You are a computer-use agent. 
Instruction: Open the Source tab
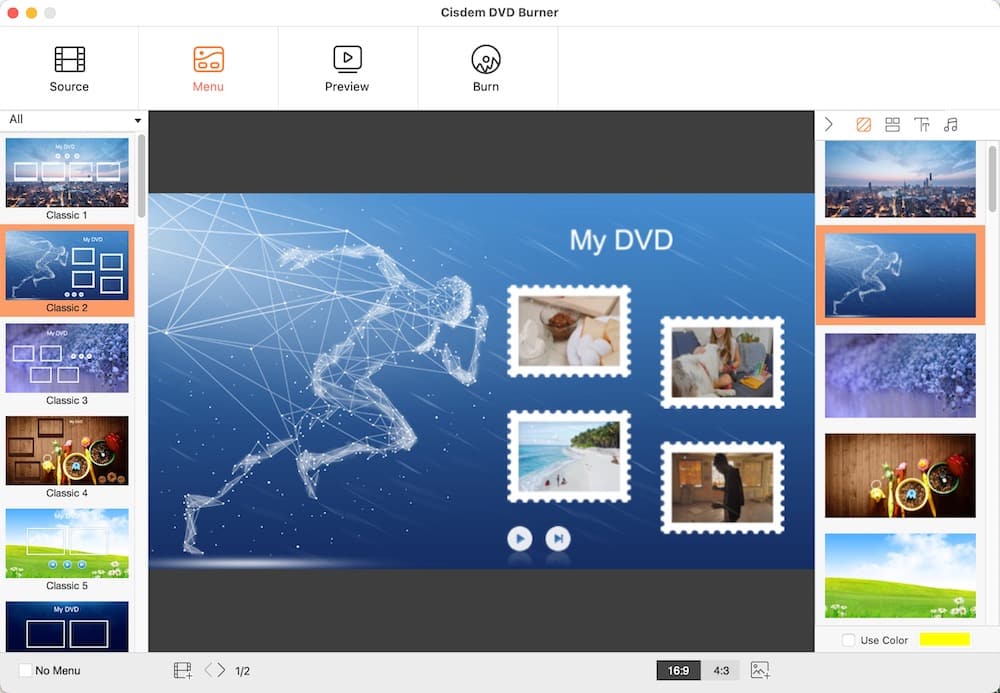point(69,69)
